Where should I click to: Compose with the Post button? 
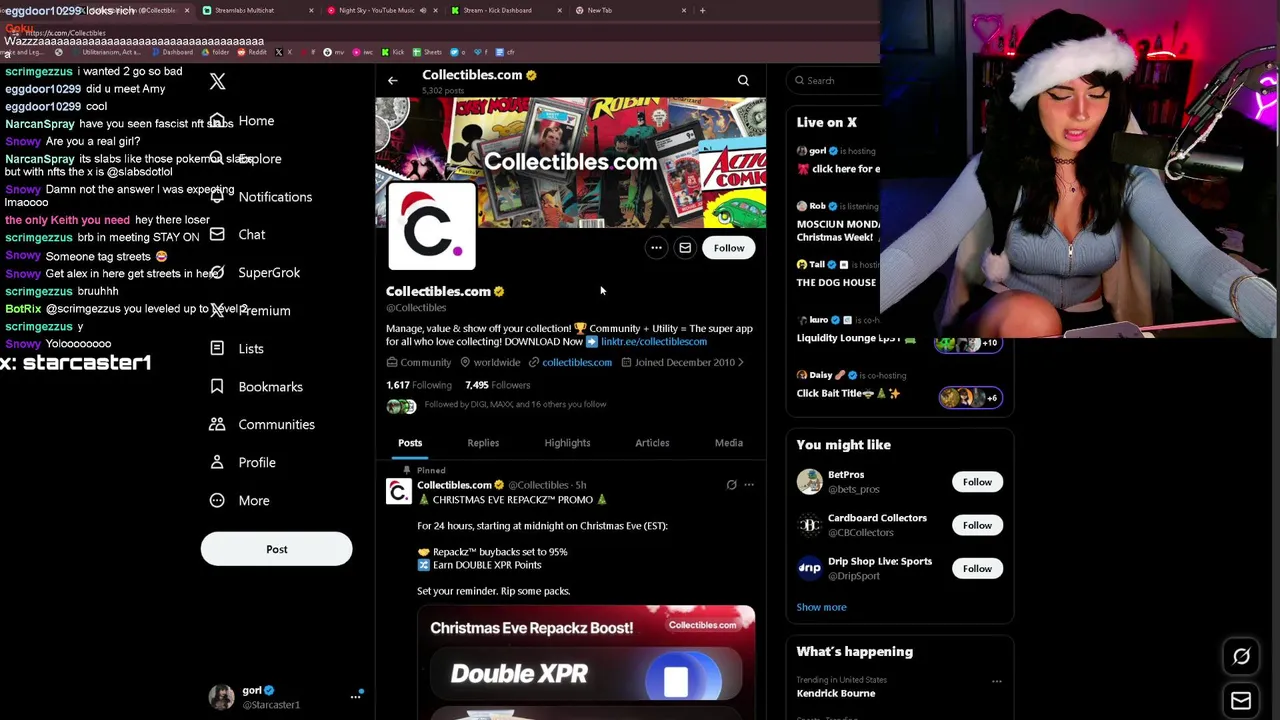[276, 549]
